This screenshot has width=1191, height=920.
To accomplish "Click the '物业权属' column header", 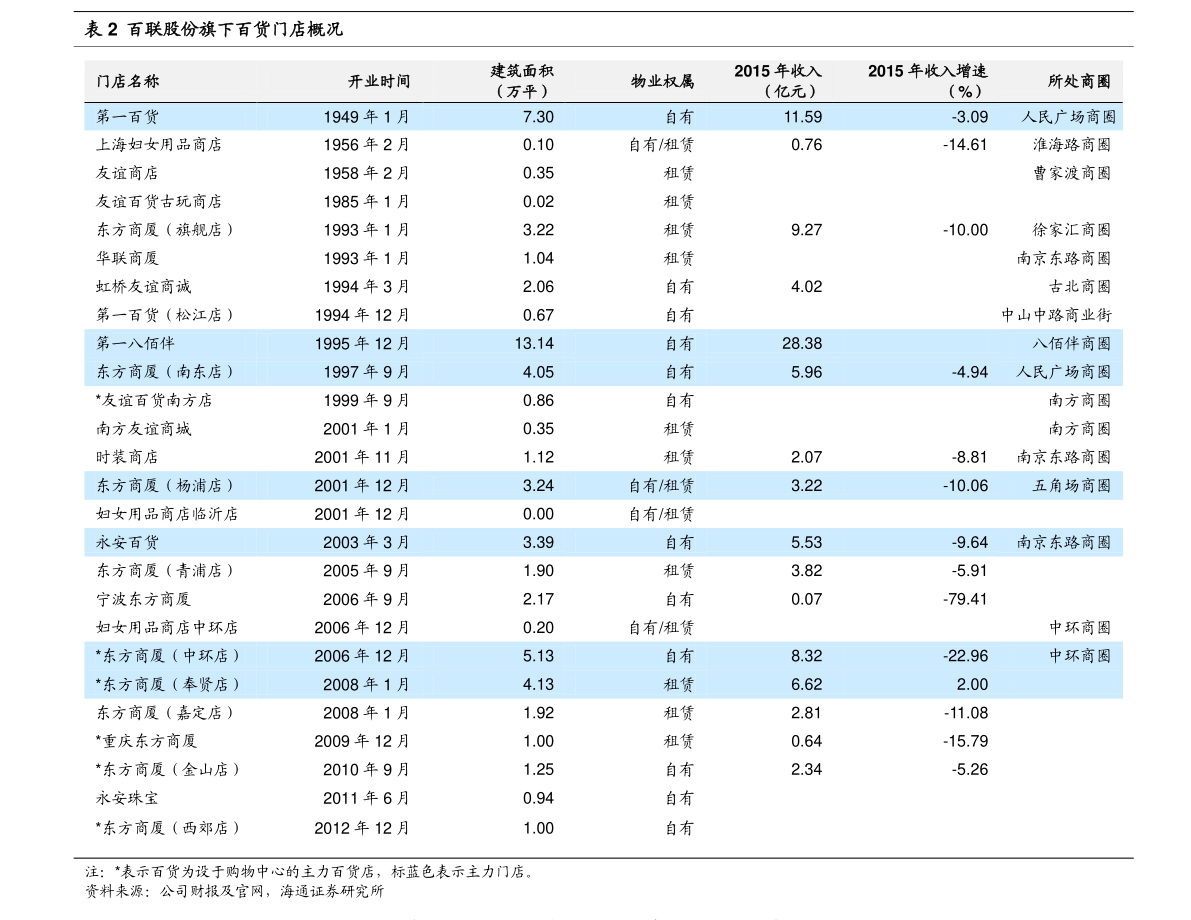I will coord(662,81).
